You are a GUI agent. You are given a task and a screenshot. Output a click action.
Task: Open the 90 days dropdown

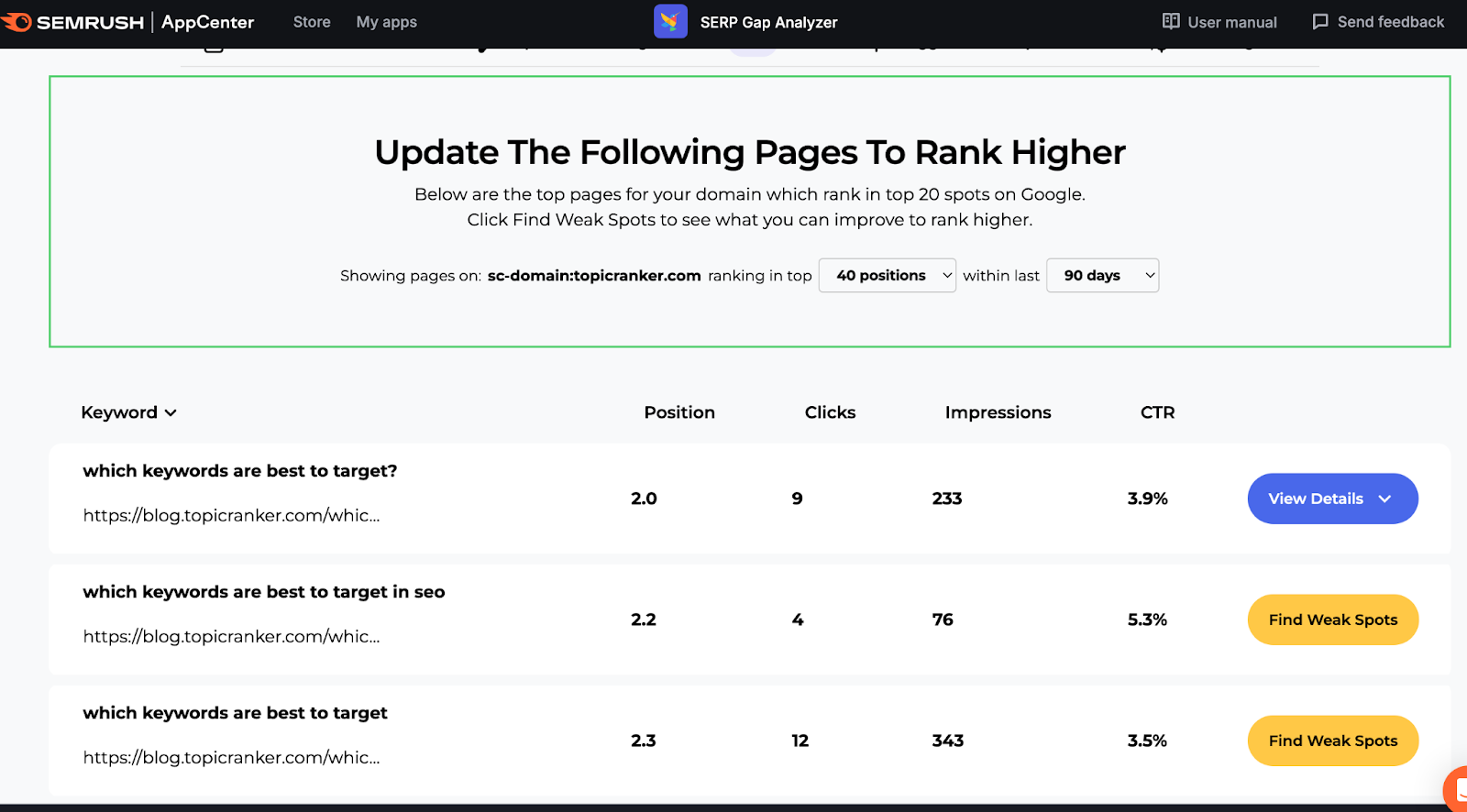[x=1102, y=276]
